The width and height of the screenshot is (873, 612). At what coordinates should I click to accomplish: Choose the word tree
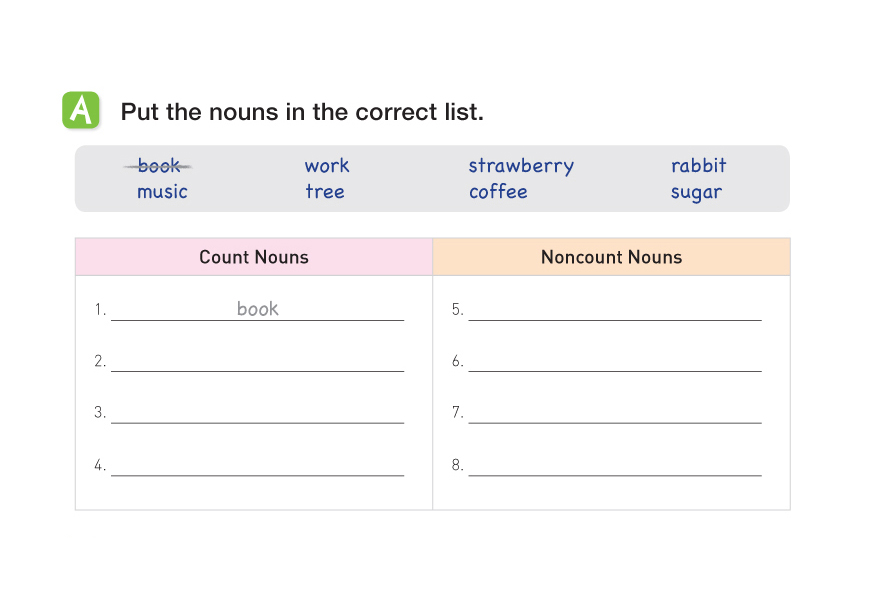pyautogui.click(x=325, y=192)
